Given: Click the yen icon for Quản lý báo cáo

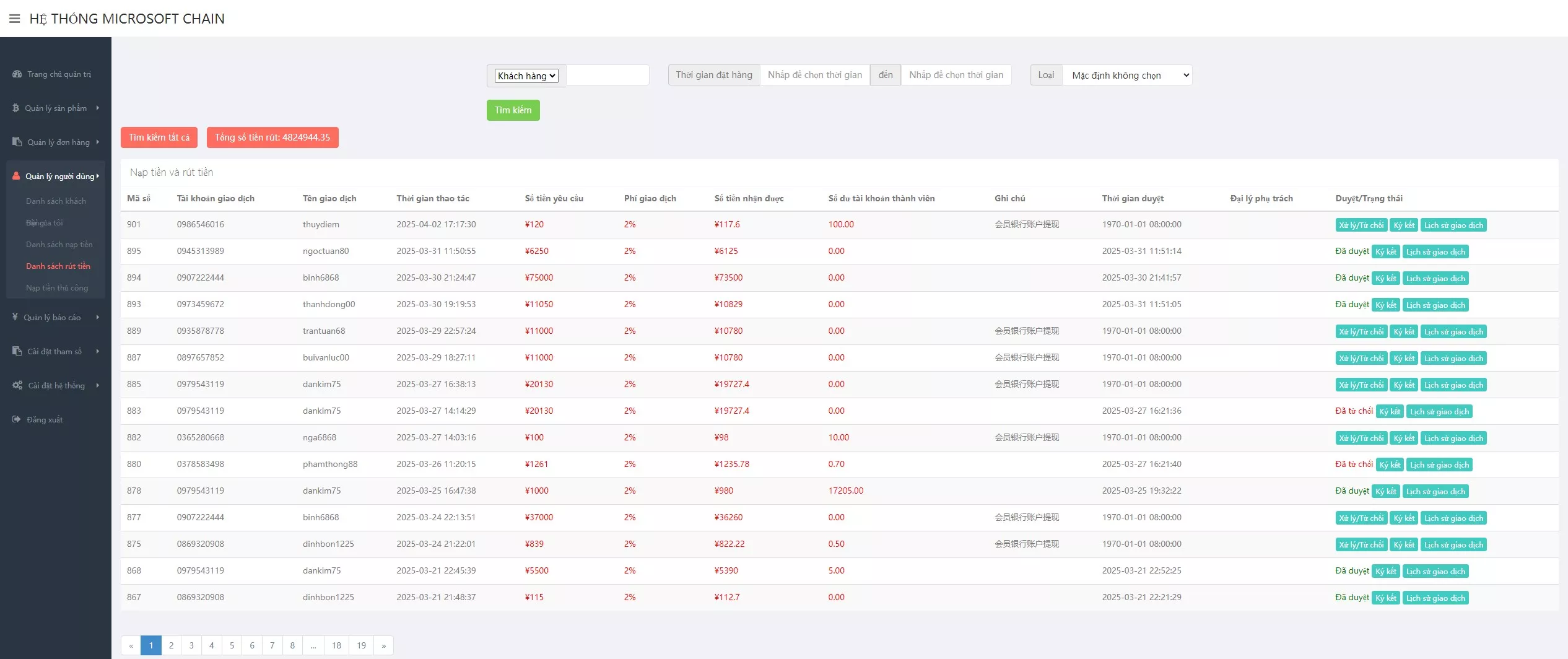Looking at the screenshot, I should pos(15,317).
